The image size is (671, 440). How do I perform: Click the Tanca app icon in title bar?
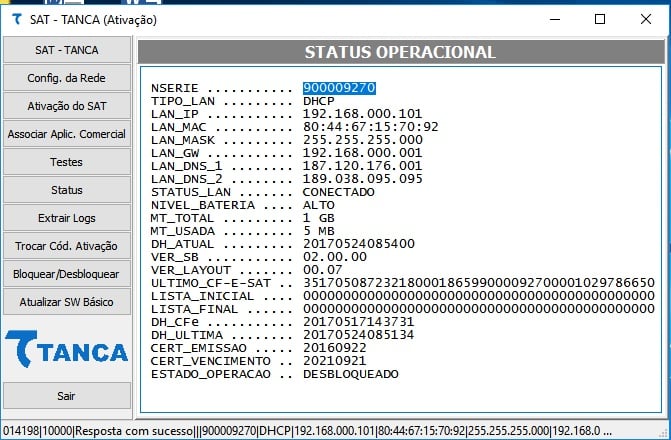(17, 19)
